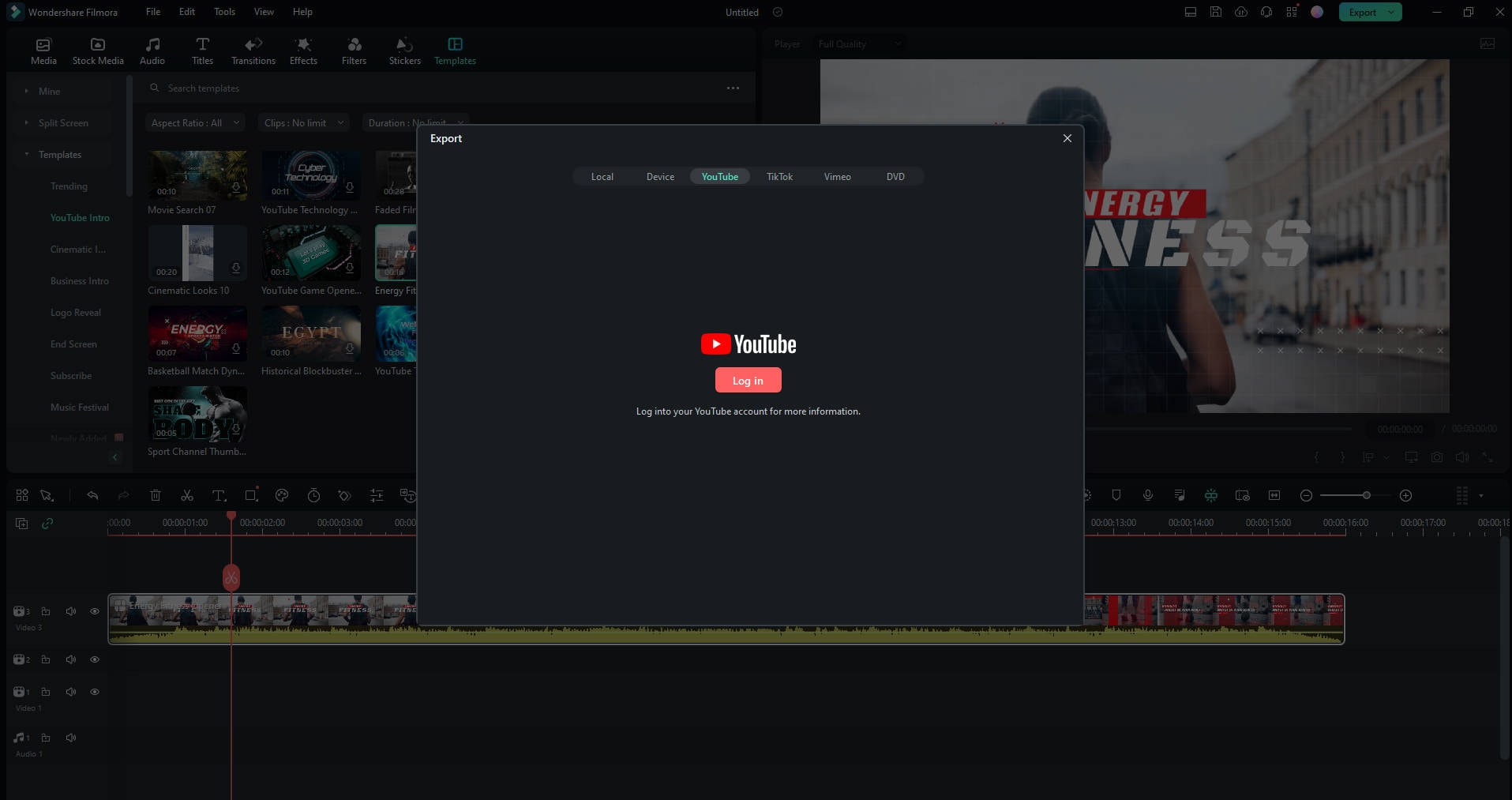This screenshot has width=1512, height=800.
Task: Open the Titles panel
Action: [202, 51]
